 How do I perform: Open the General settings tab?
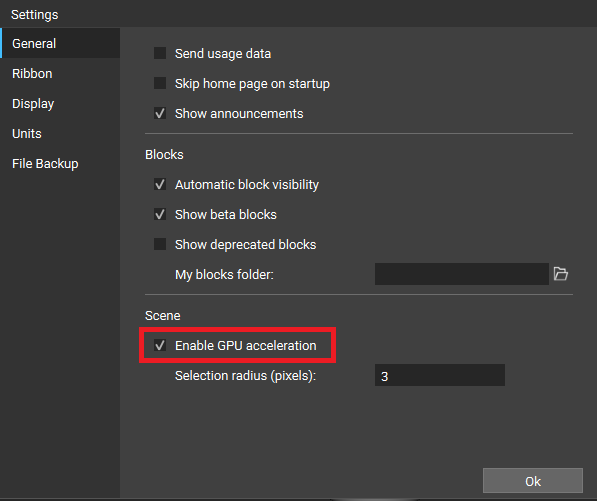(x=60, y=43)
